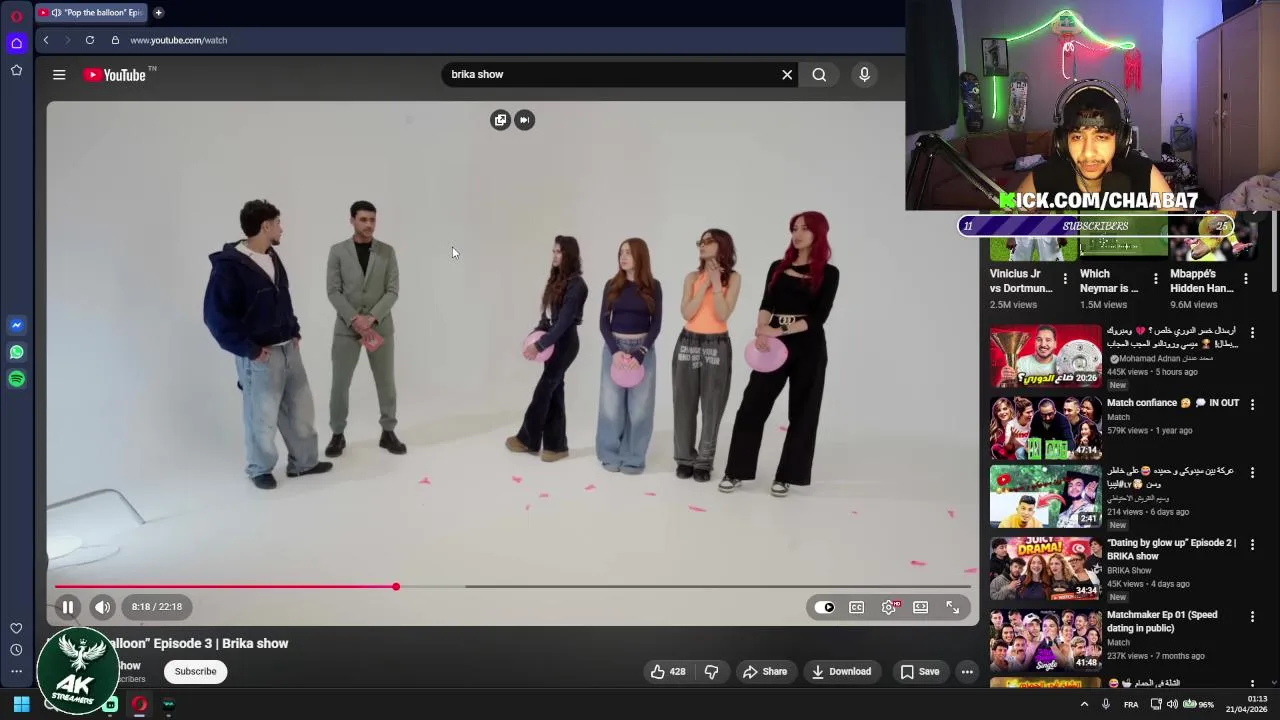The width and height of the screenshot is (1280, 720).
Task: Click Opera icon in Windows taskbar
Action: [x=139, y=704]
